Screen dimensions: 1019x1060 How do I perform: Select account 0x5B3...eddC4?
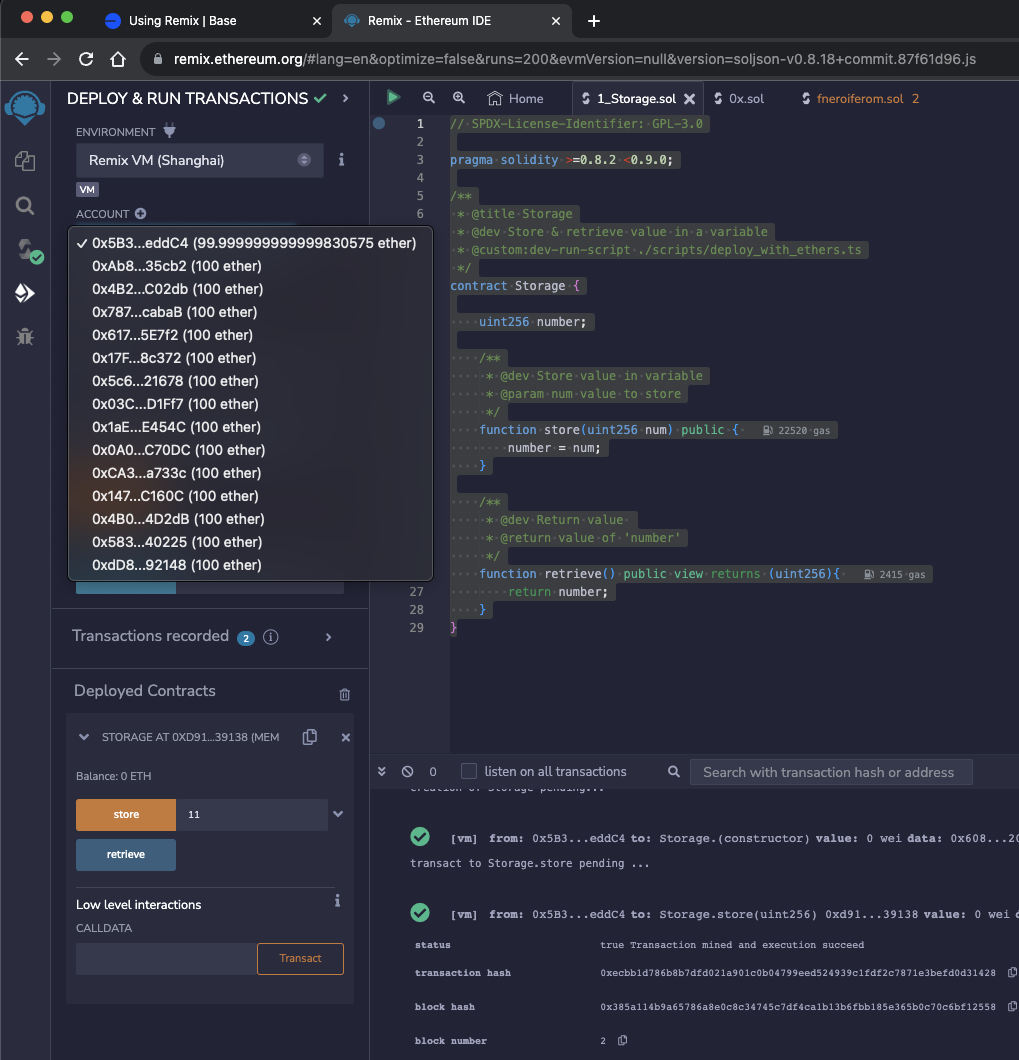pyautogui.click(x=250, y=243)
